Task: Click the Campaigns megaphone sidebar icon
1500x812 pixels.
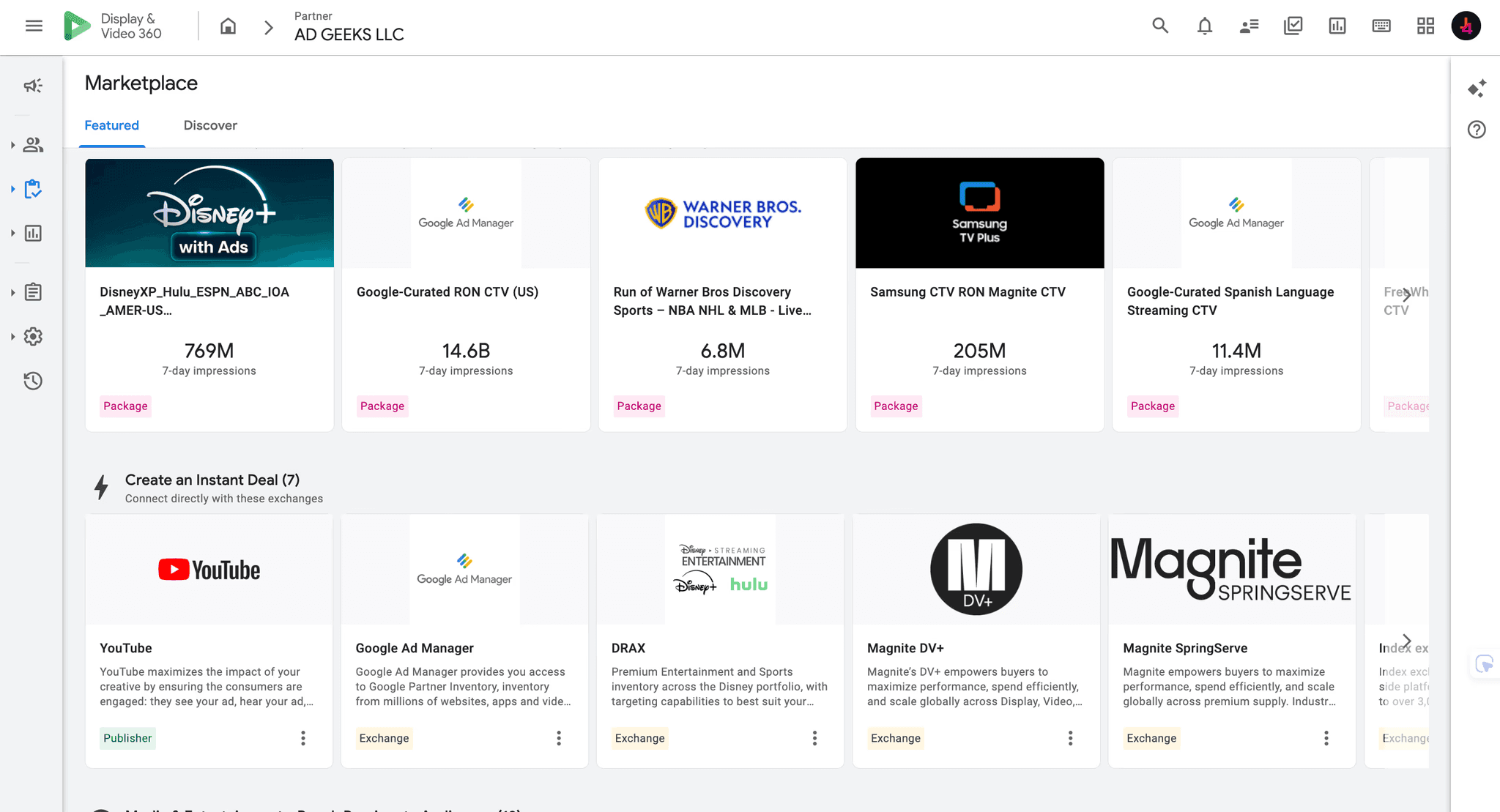Action: [33, 86]
